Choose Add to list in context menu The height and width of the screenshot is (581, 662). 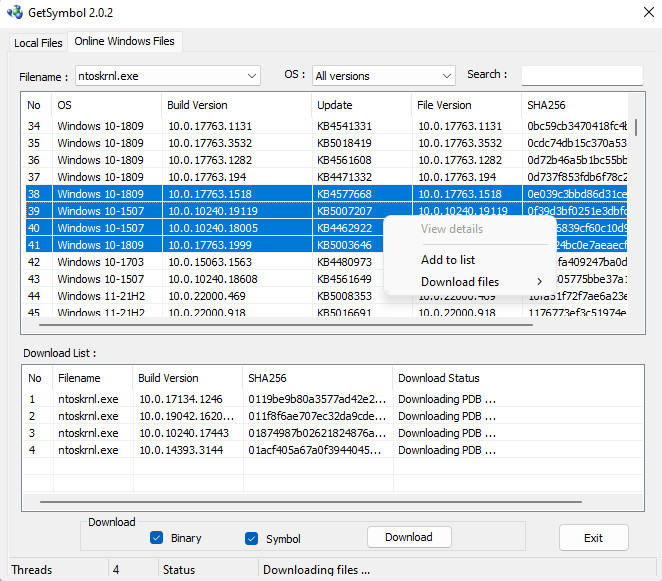pos(448,260)
